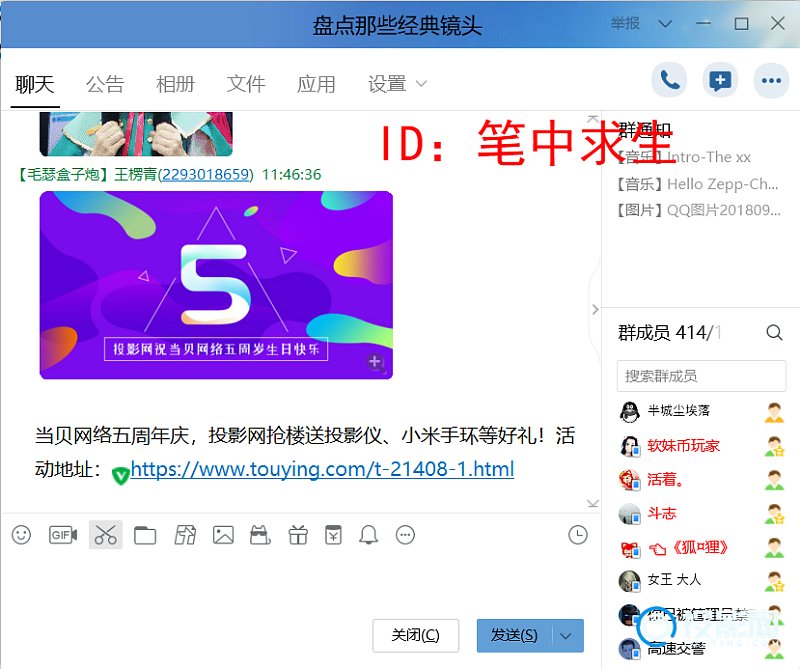This screenshot has width=800, height=669.
Task: Click the QQ number 2293018659 link
Action: [x=206, y=175]
